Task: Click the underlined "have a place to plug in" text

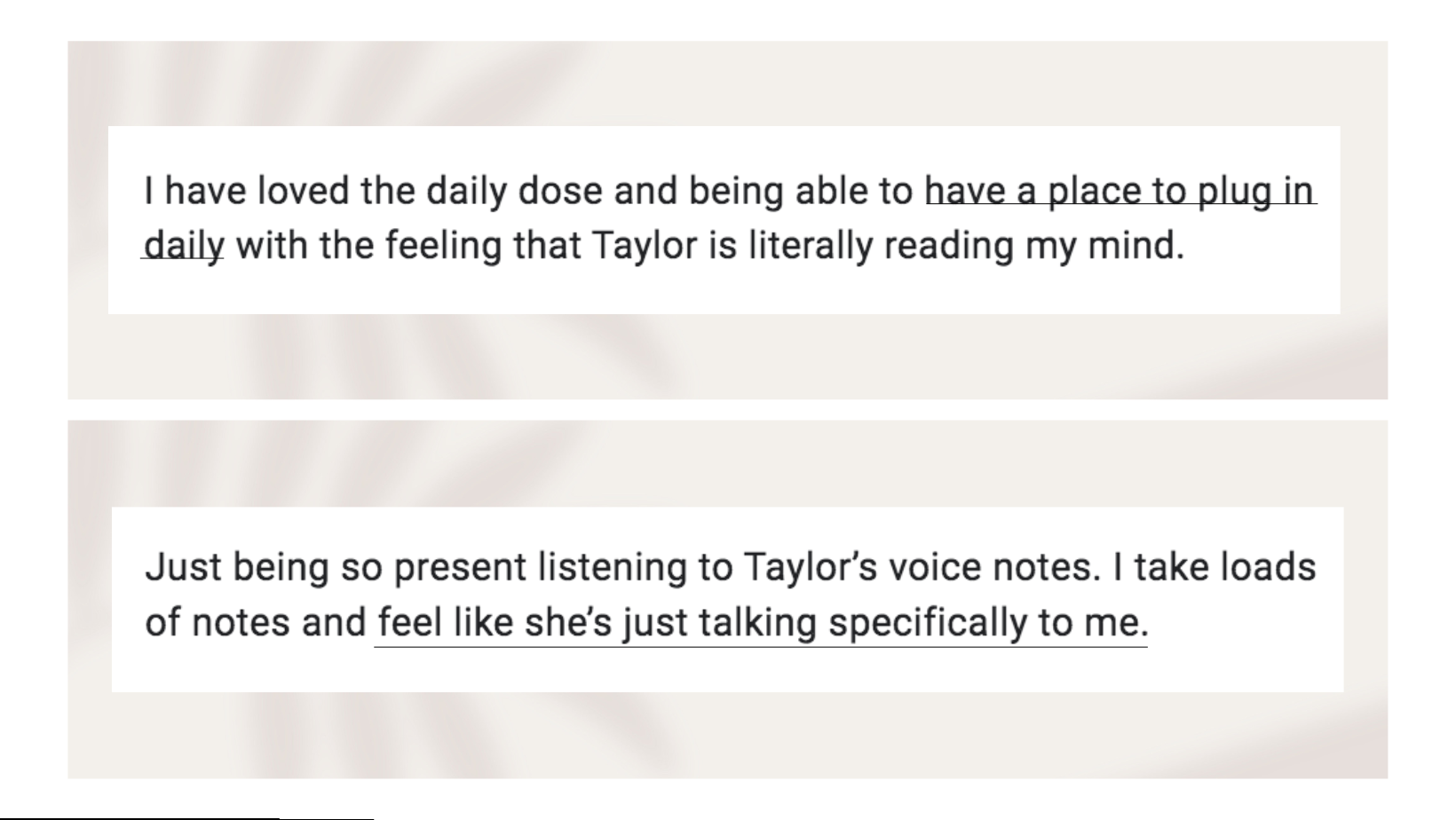Action: (1120, 192)
